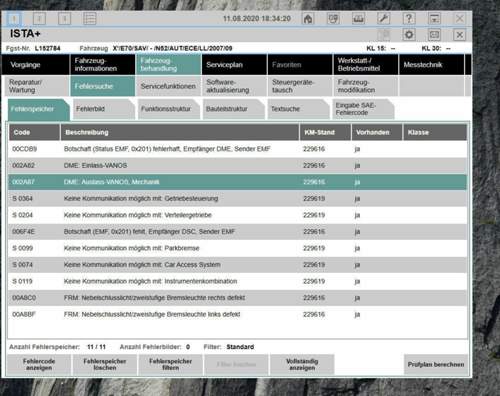Switch to the Fahrzeuginformationen tab
Viewport: 500px width, 396px height.
coord(103,64)
